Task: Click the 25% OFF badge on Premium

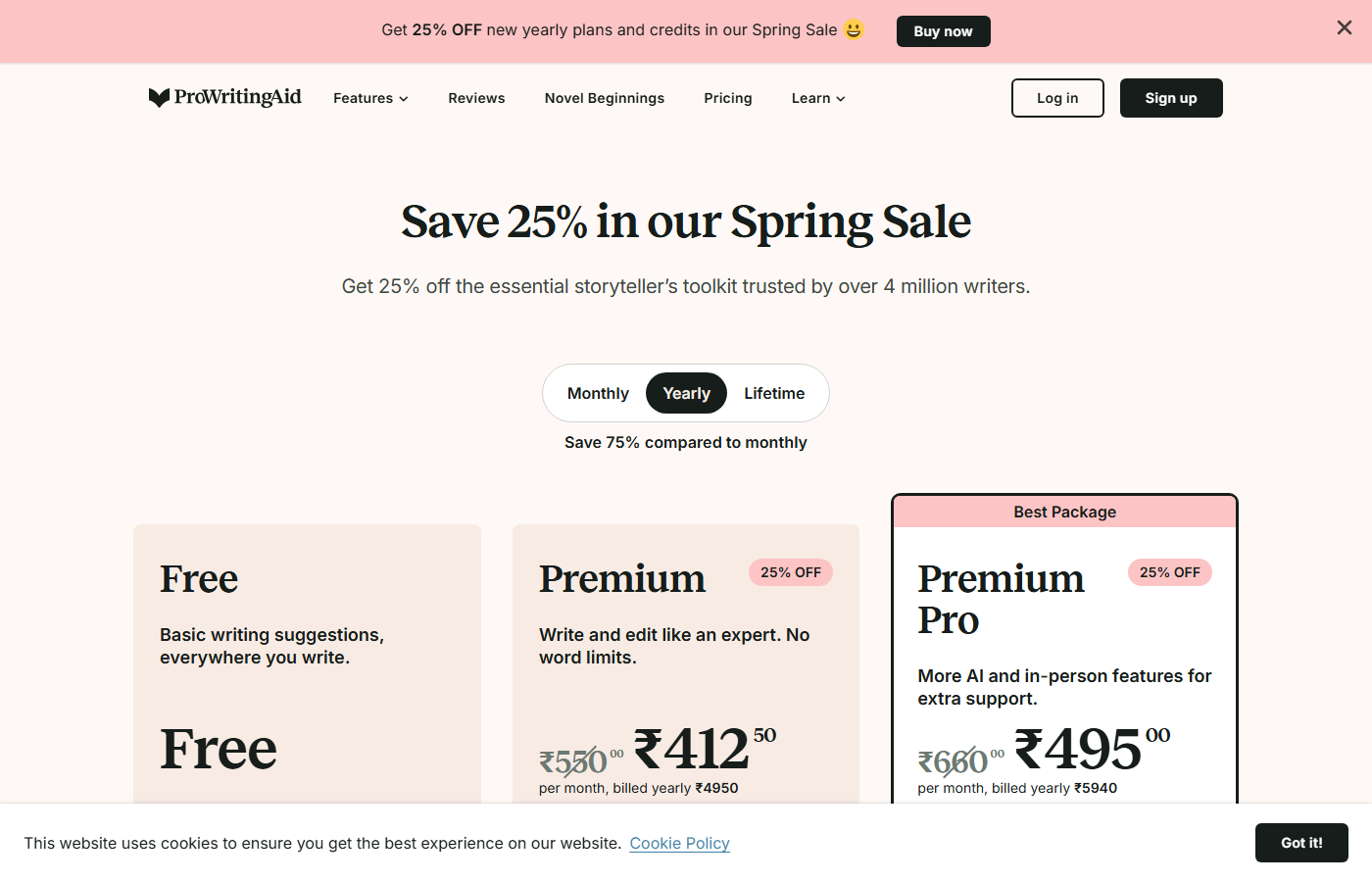Action: (x=791, y=572)
